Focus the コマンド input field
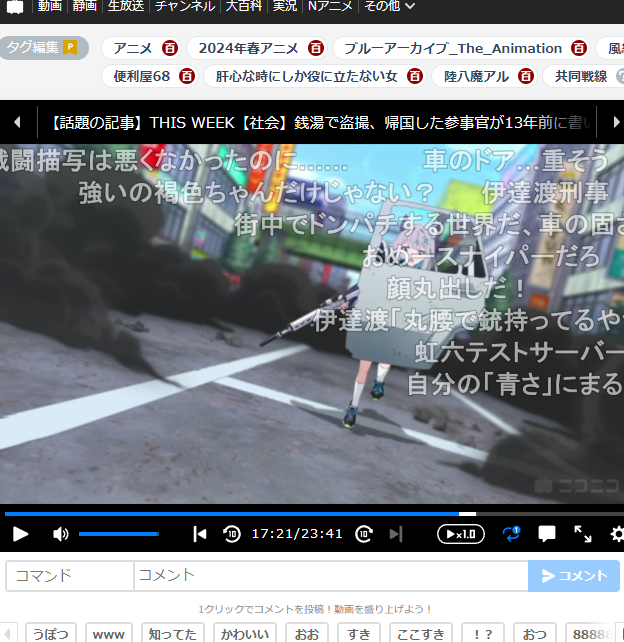Screen dimensions: 624x642 [x=70, y=576]
